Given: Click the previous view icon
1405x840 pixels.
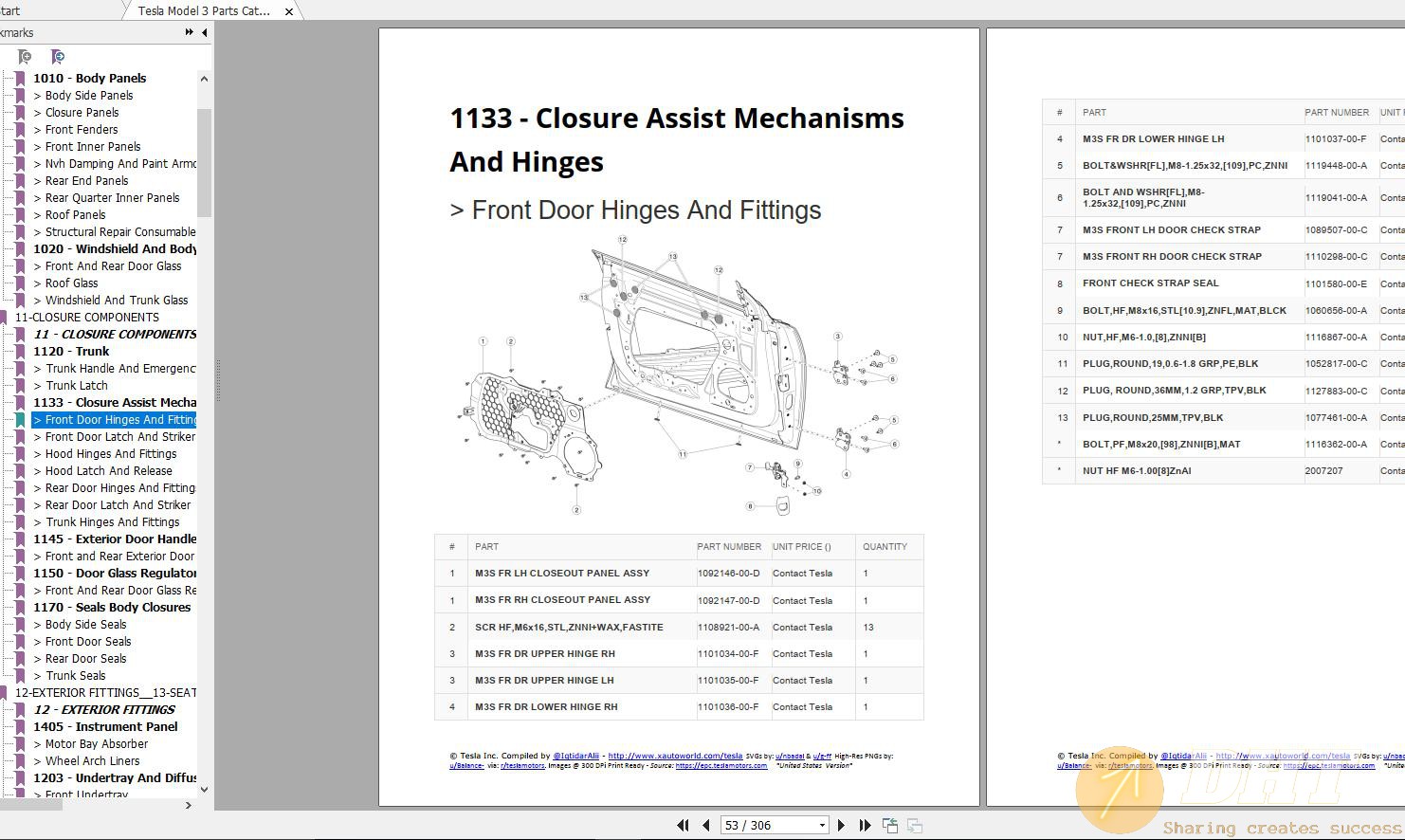Looking at the screenshot, I should click(x=890, y=826).
